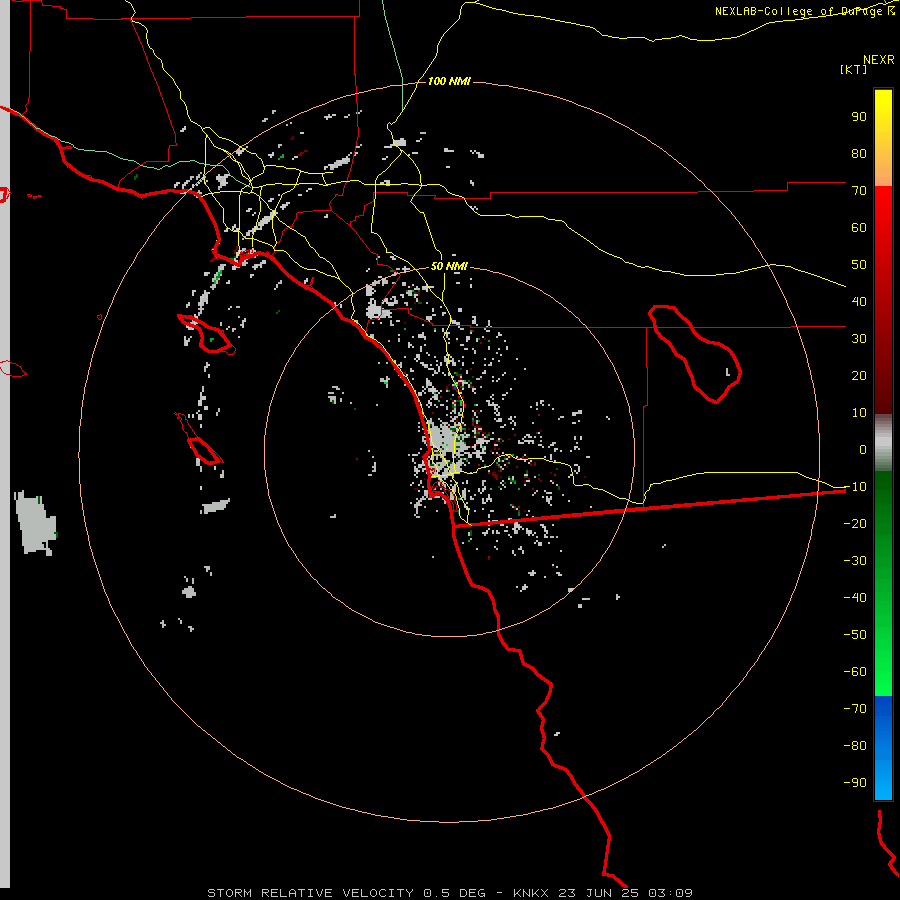The height and width of the screenshot is (900, 900).
Task: Click the 50 NMI range ring label
Action: [x=449, y=266]
